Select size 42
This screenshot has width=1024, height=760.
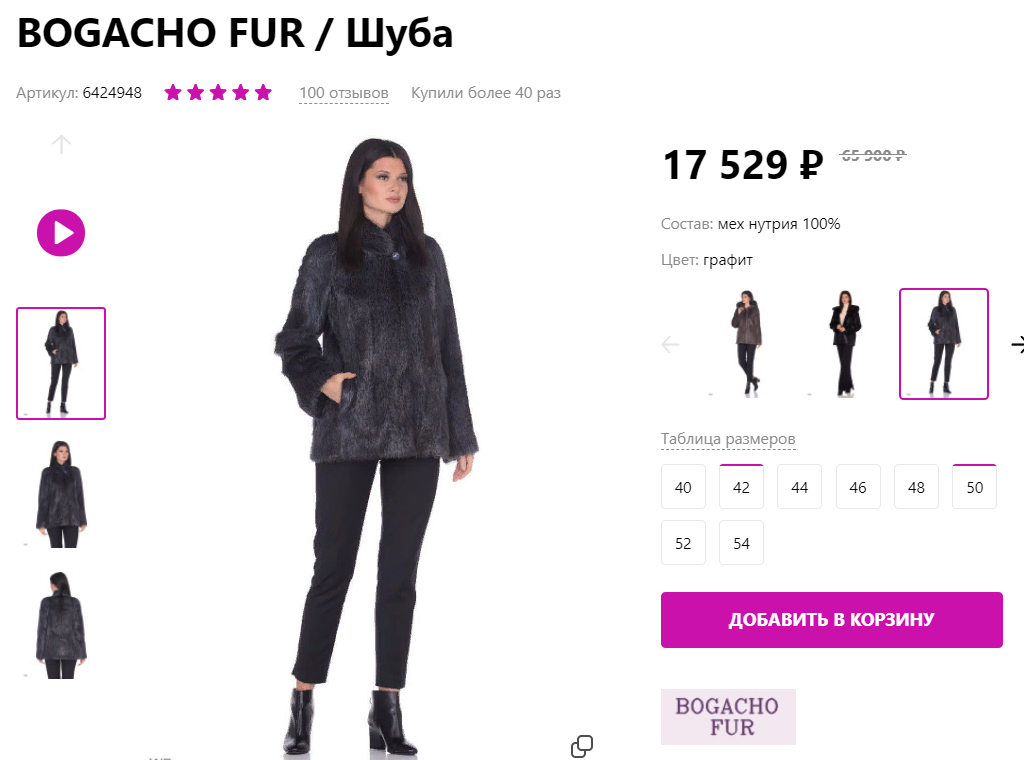741,487
